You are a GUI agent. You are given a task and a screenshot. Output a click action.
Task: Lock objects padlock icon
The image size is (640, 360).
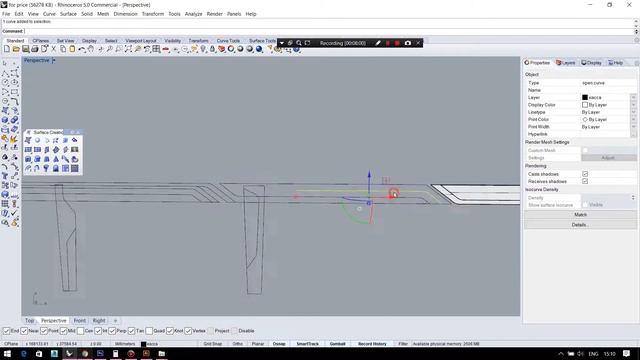point(212,49)
